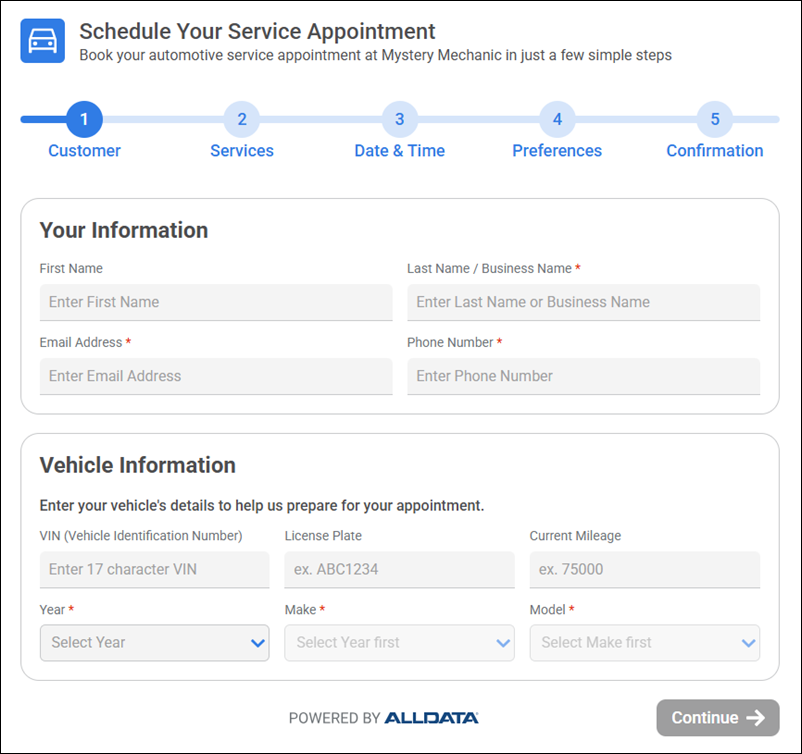Focus the Enter Email Address field

(216, 376)
